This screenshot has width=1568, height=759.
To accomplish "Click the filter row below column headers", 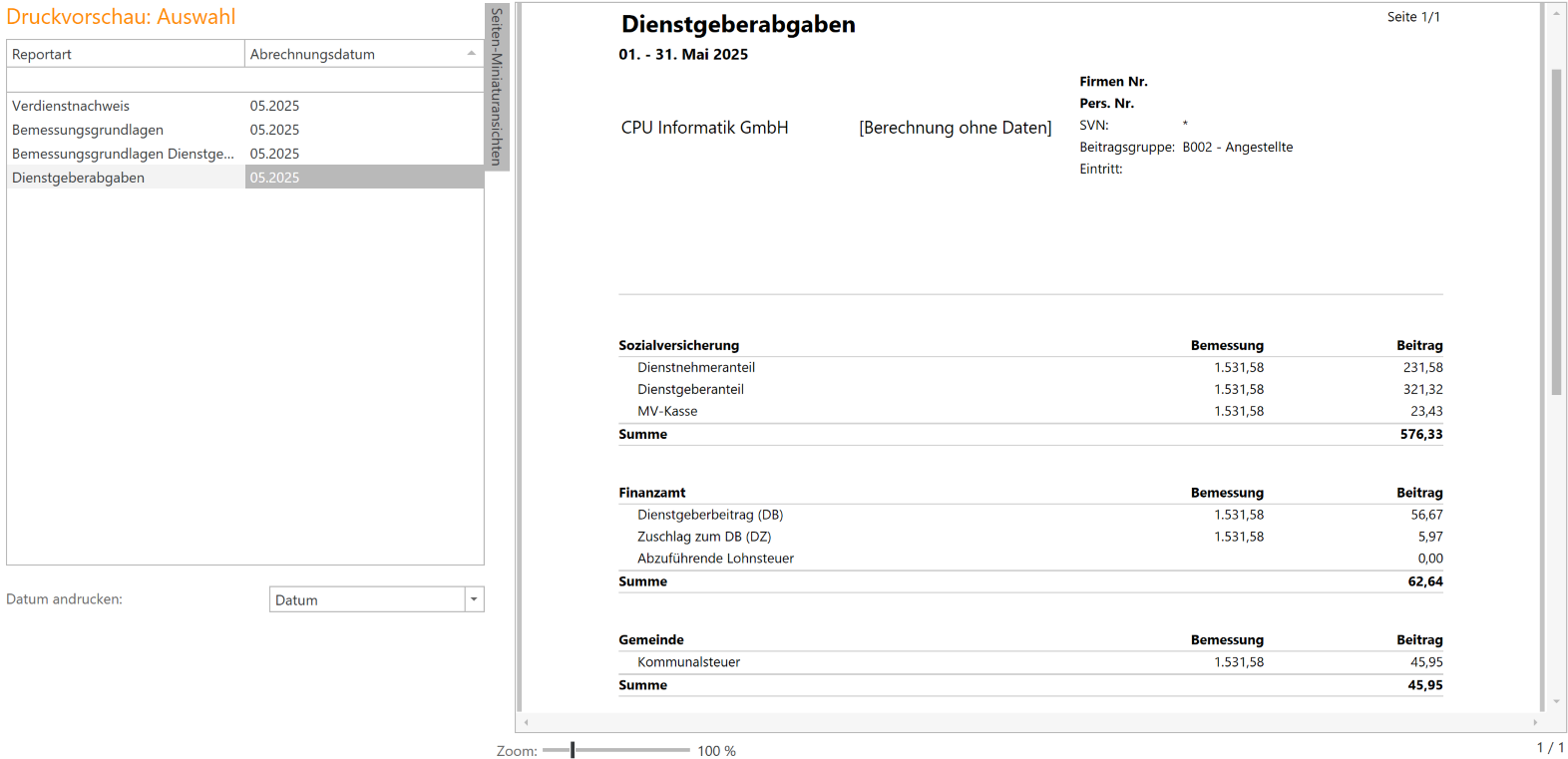I will click(245, 81).
